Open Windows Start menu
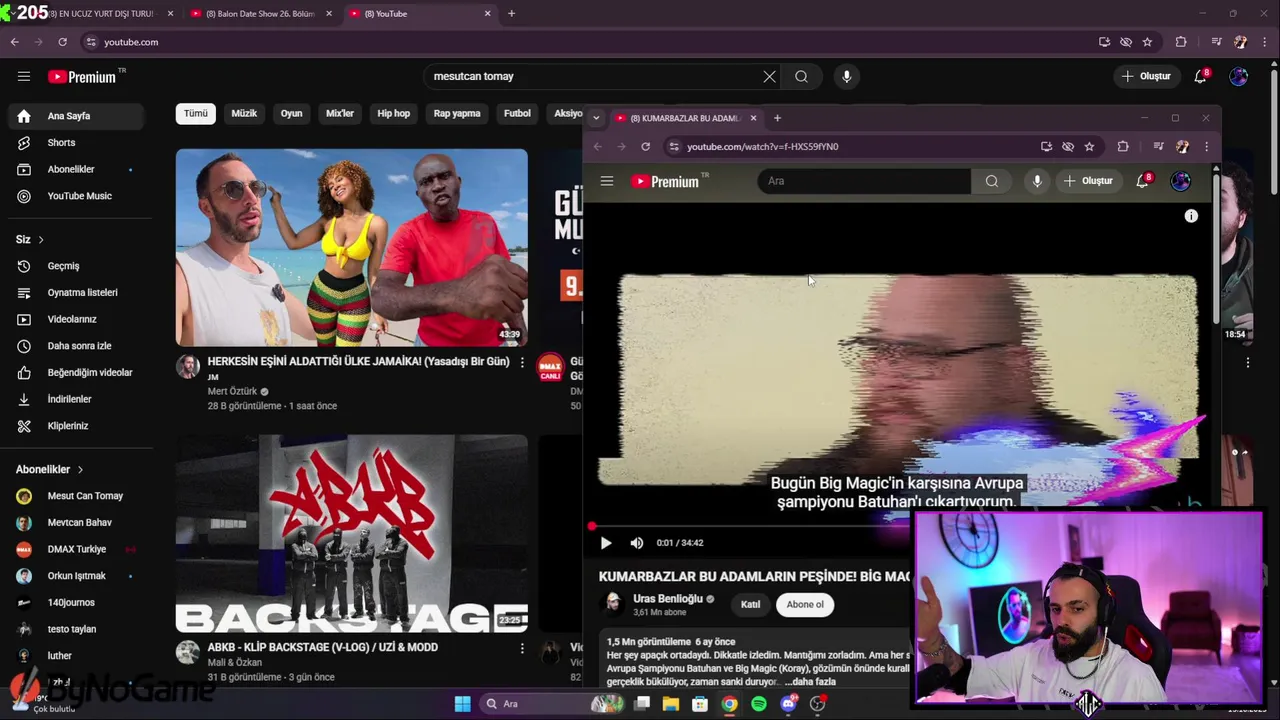This screenshot has width=1280, height=720. coord(462,704)
